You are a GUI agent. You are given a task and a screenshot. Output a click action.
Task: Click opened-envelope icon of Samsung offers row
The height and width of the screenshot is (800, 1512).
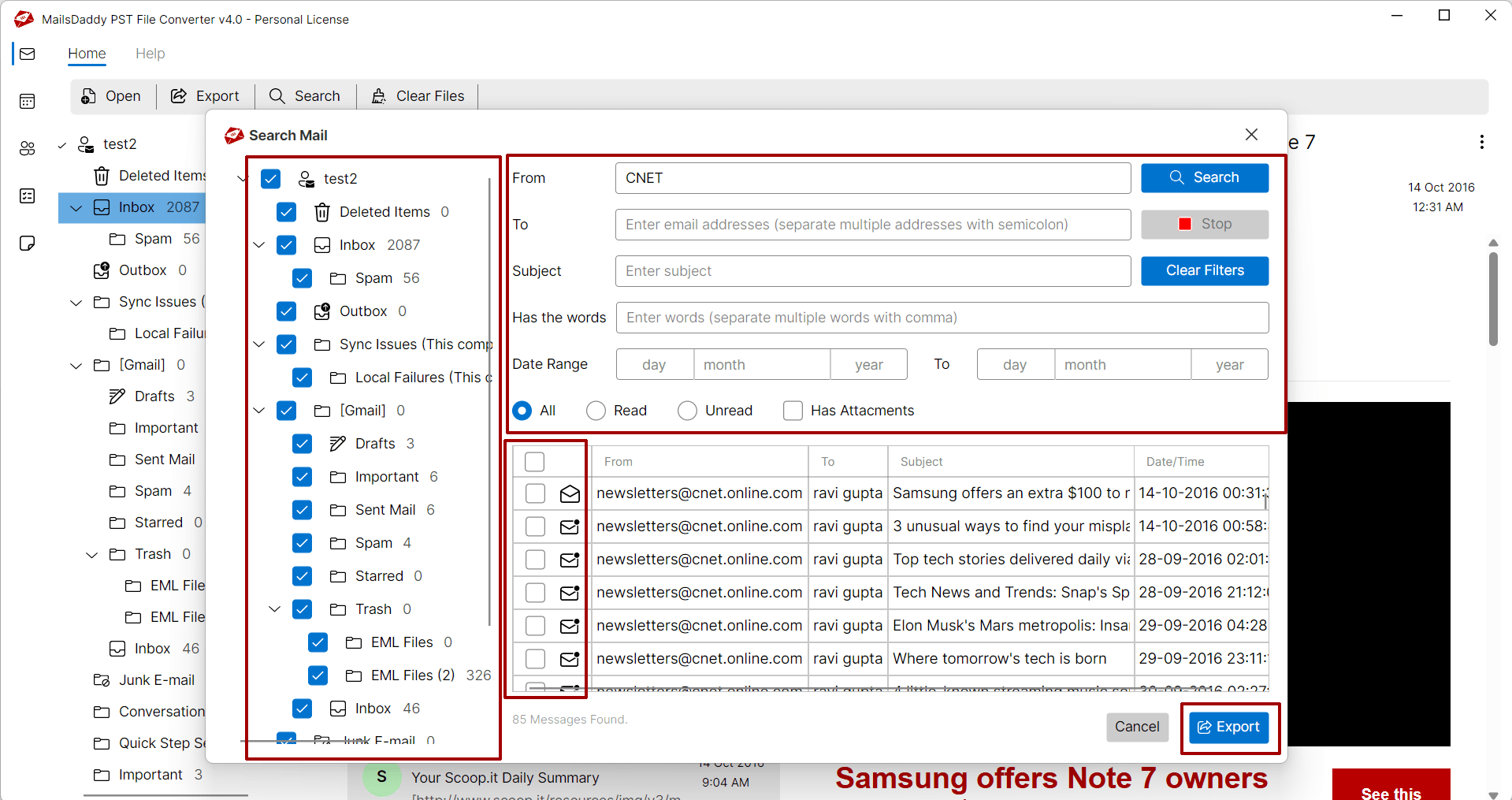pyautogui.click(x=570, y=493)
